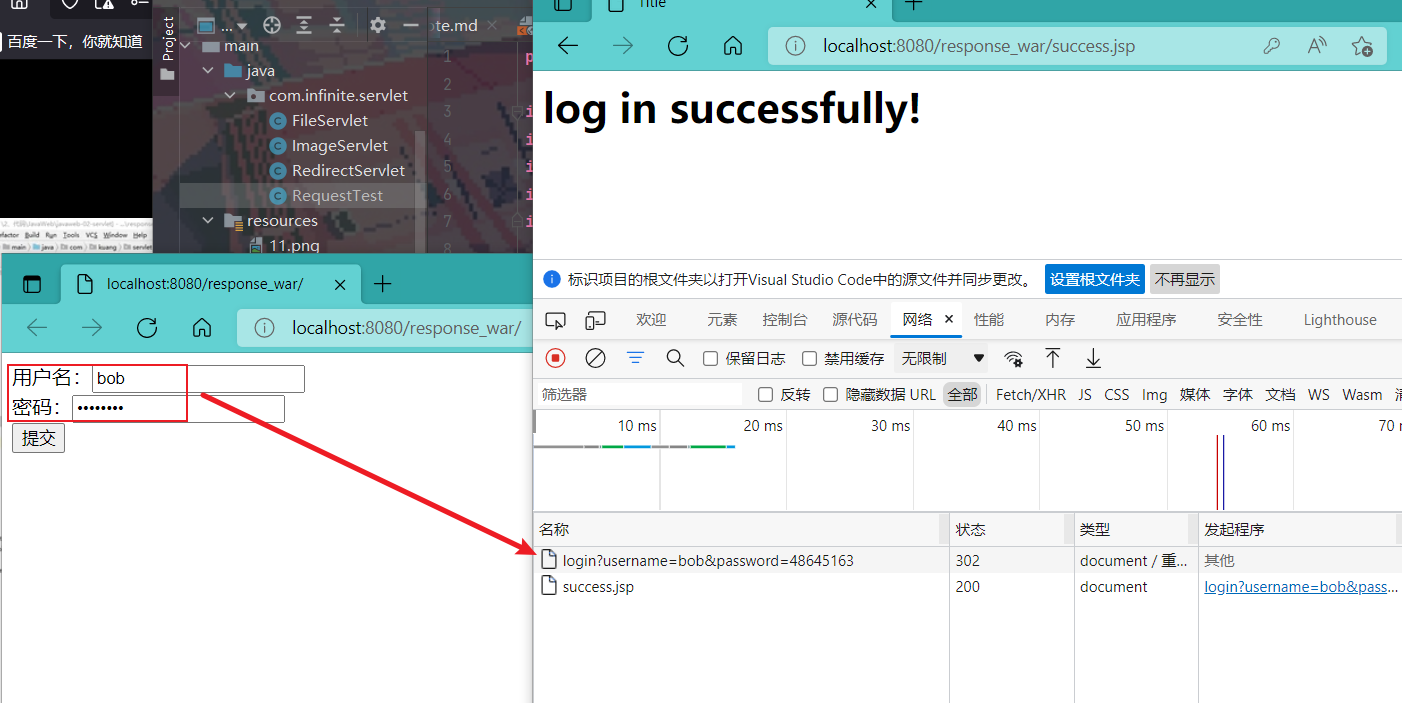Reload the success.jsp page

[x=678, y=46]
